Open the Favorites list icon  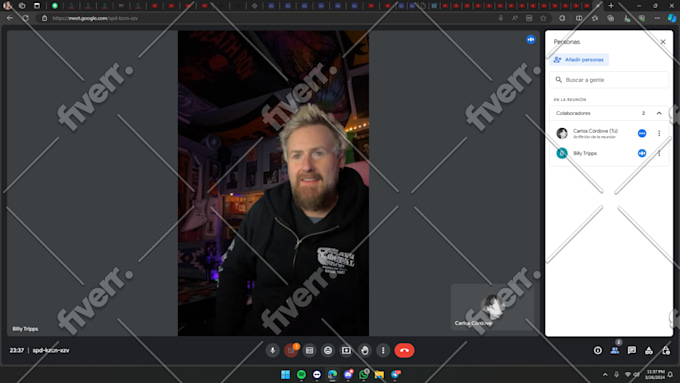click(x=595, y=18)
